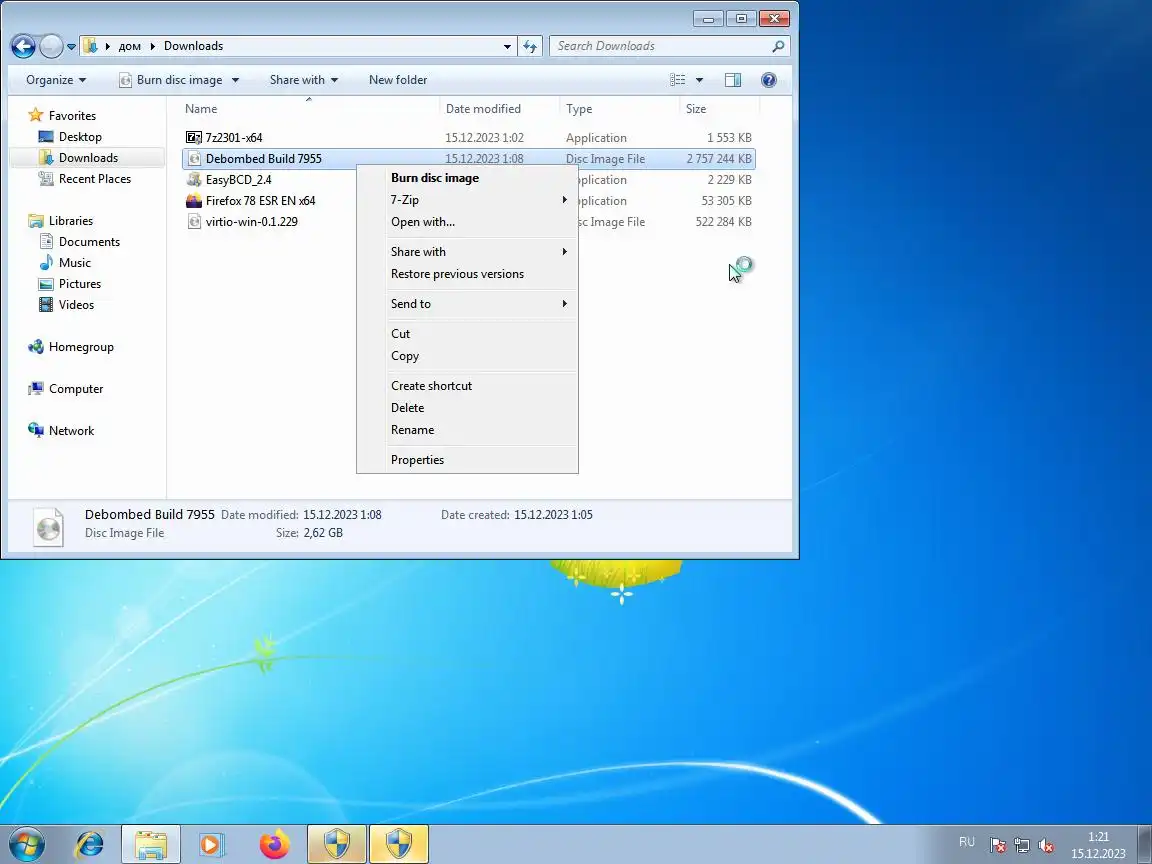Screen dimensions: 1152x864
Task: Click the first security shield taskbar button
Action: click(x=336, y=844)
